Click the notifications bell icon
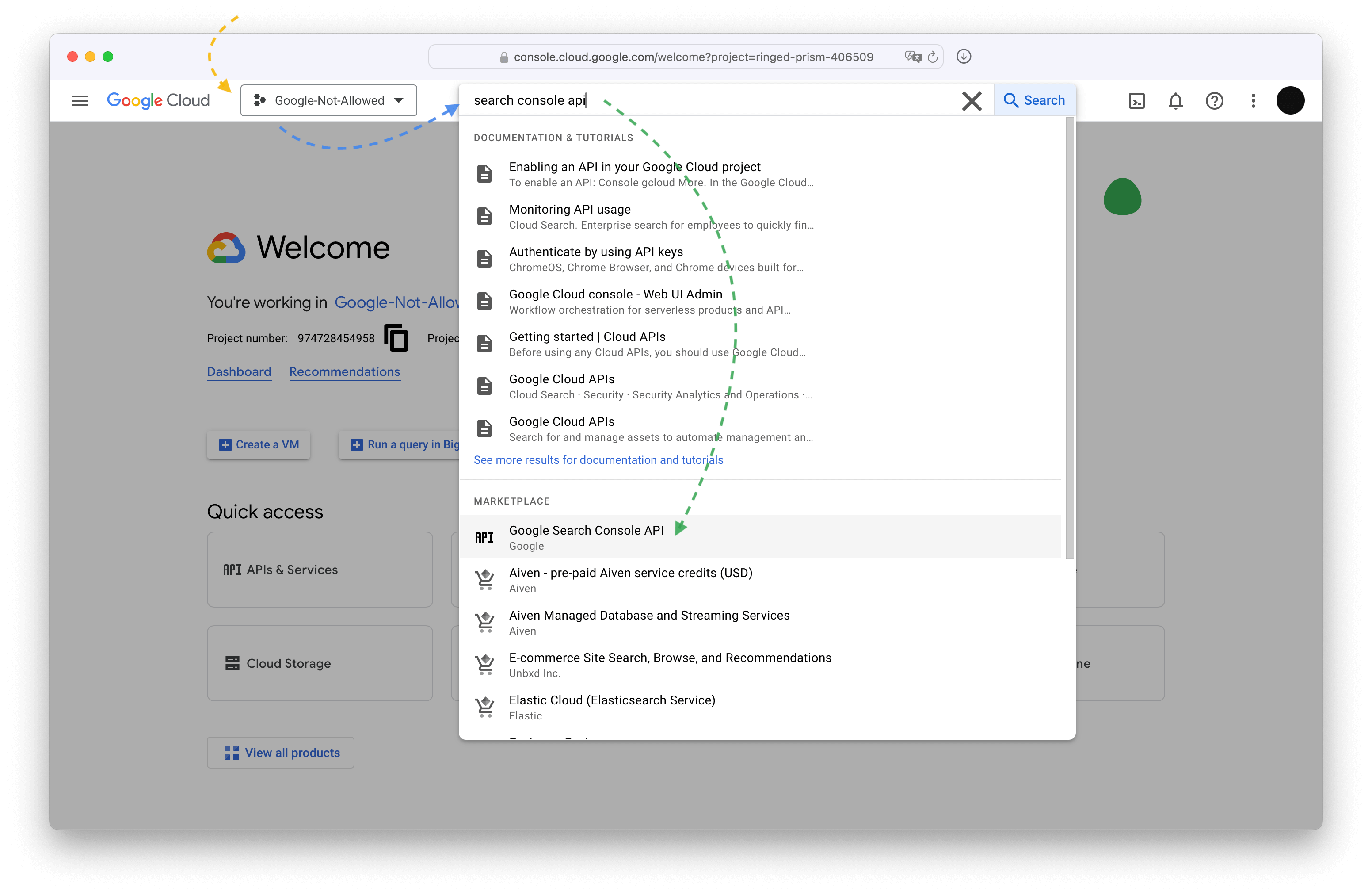Viewport: 1372px width, 895px height. click(x=1174, y=100)
